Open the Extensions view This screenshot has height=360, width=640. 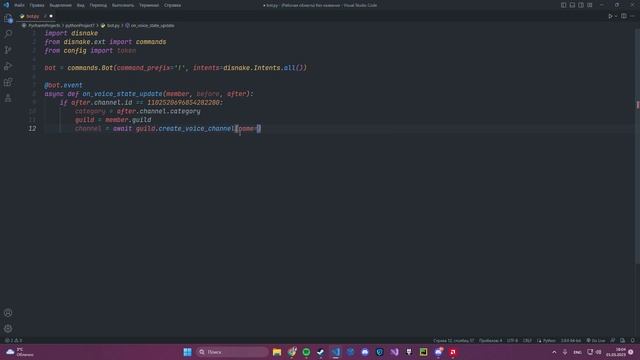(x=8, y=82)
